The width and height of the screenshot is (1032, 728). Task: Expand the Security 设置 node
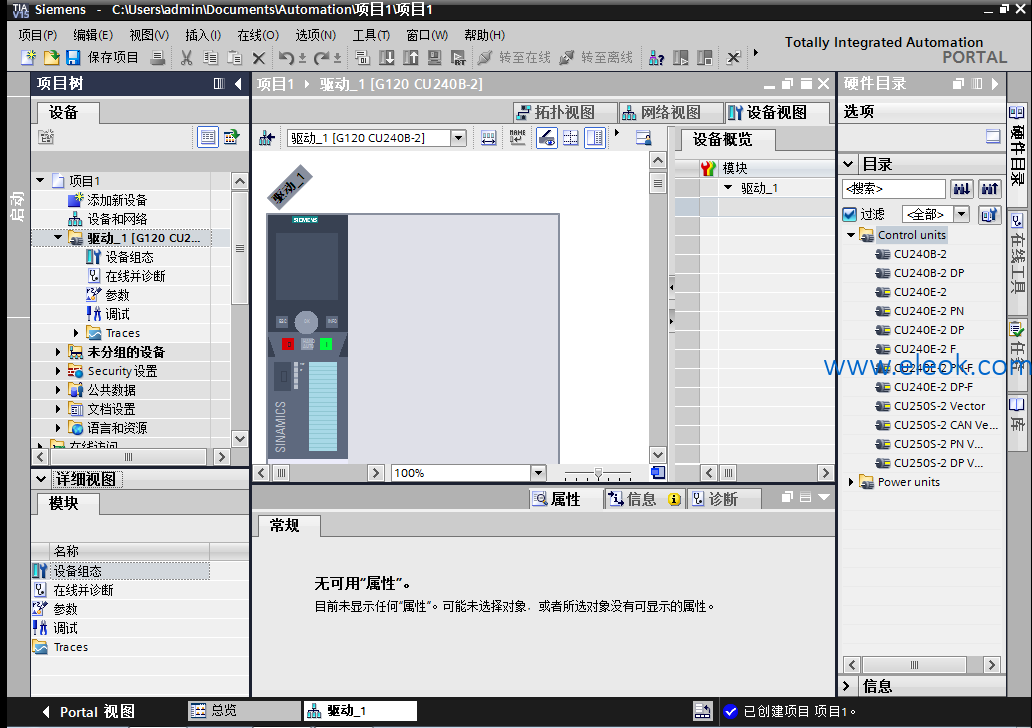(x=58, y=371)
